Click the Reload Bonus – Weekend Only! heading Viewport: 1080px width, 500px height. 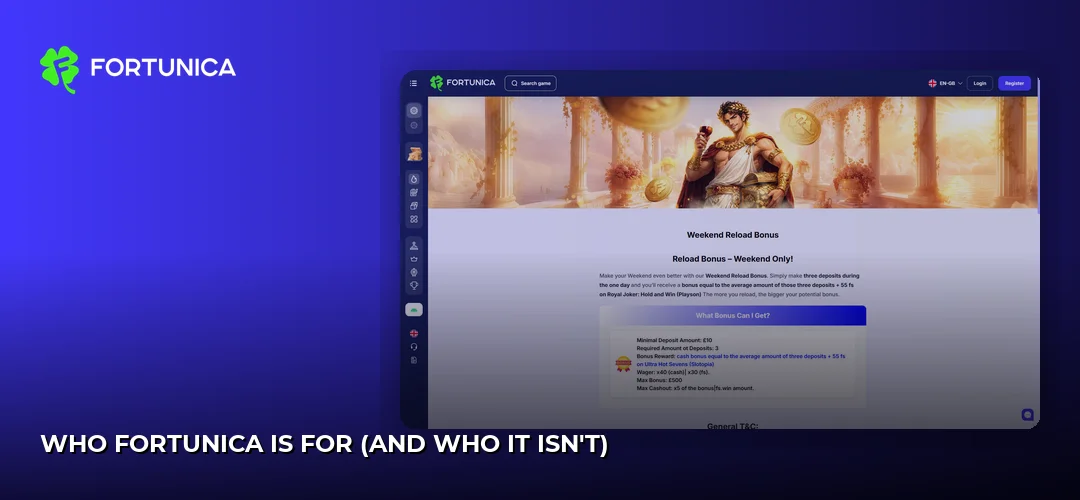pos(733,259)
